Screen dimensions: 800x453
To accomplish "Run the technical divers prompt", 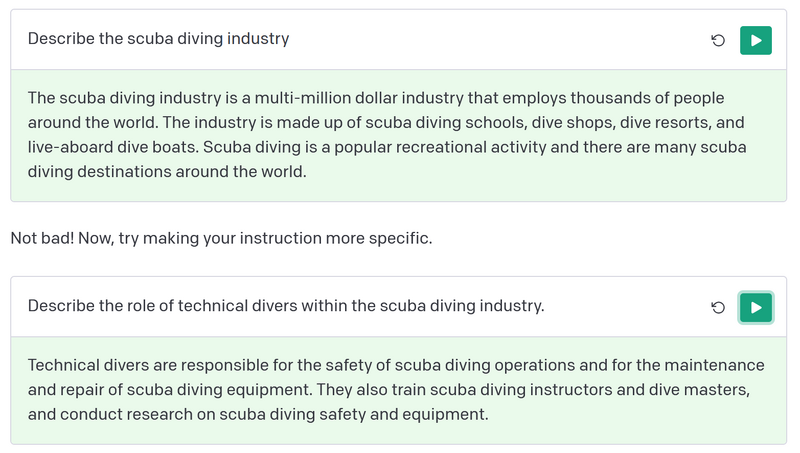I will tap(755, 308).
